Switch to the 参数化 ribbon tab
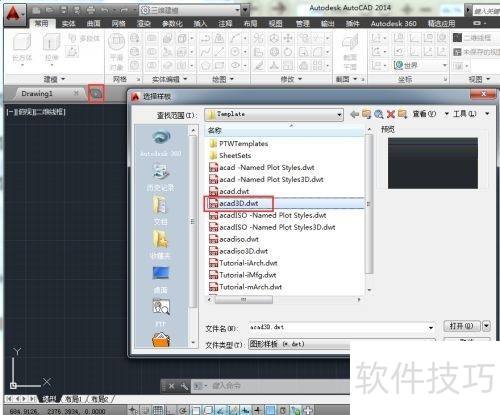The height and width of the screenshot is (415, 500). pos(172,24)
